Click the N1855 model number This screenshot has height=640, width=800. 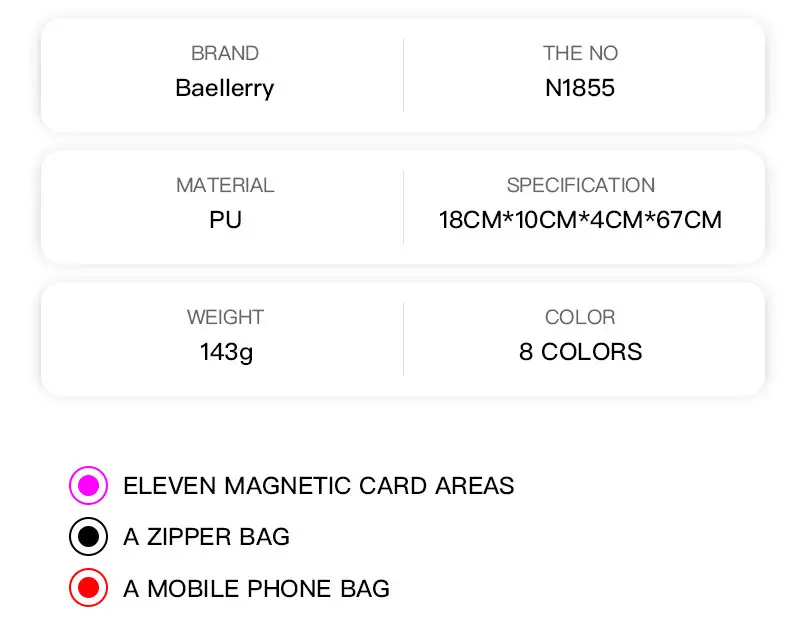[580, 88]
